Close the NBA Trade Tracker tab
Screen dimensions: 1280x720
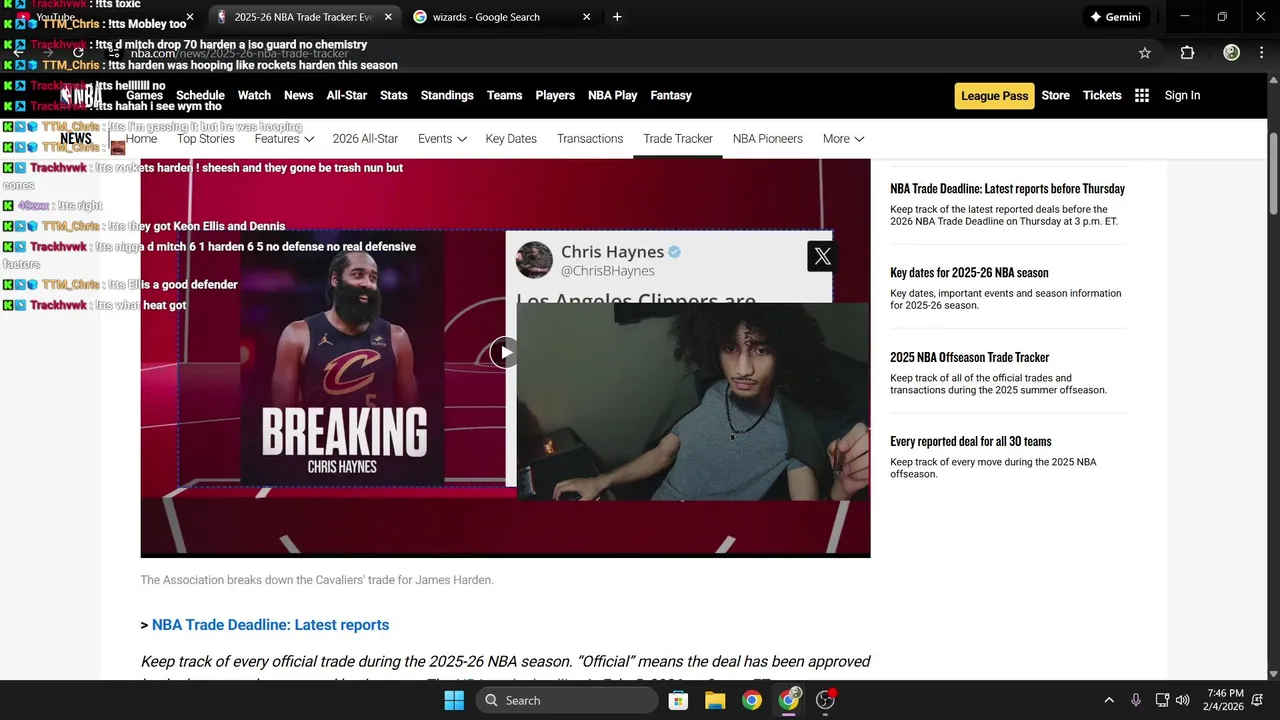[388, 17]
